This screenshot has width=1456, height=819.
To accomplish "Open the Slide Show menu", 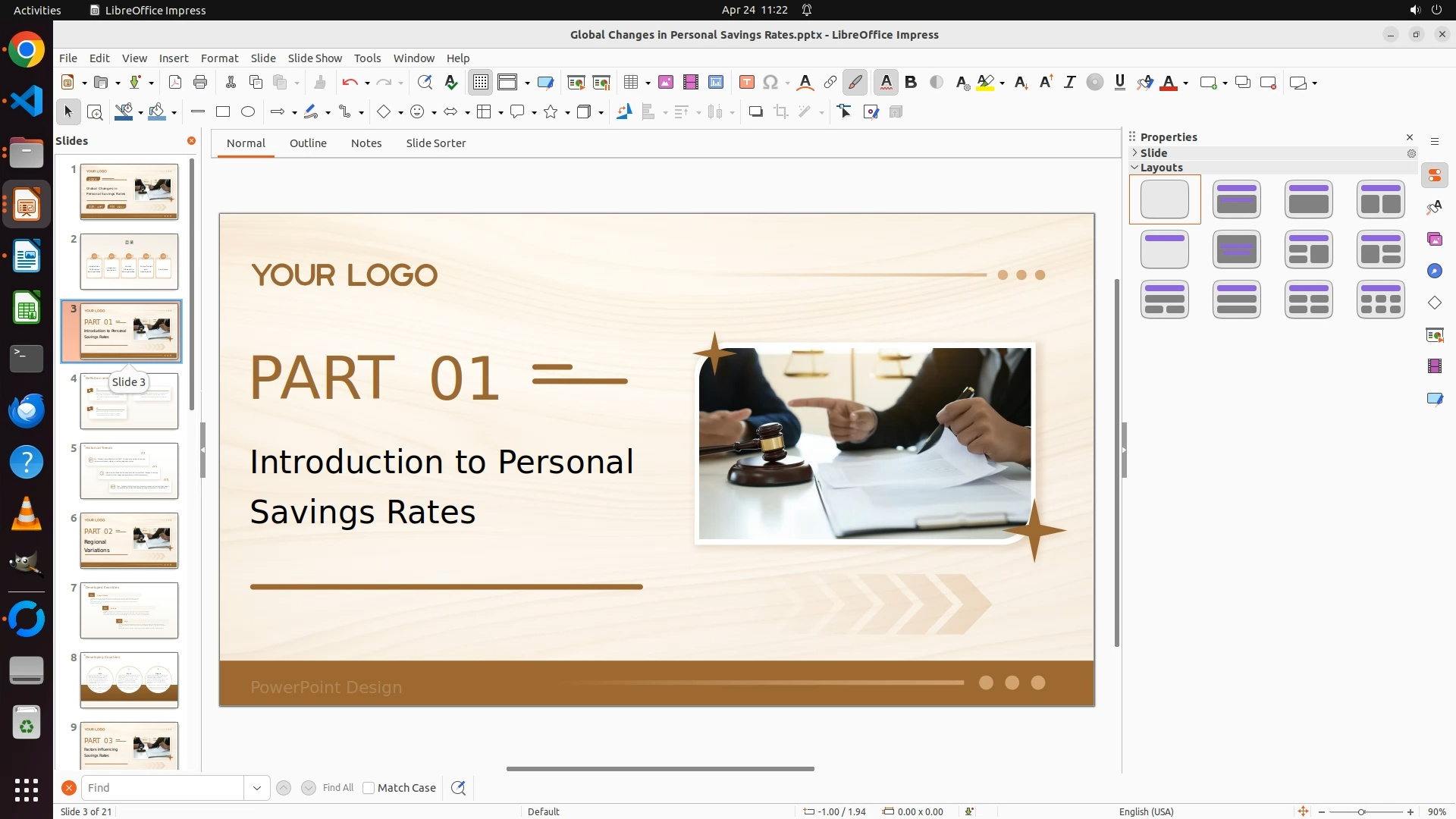I will (315, 58).
